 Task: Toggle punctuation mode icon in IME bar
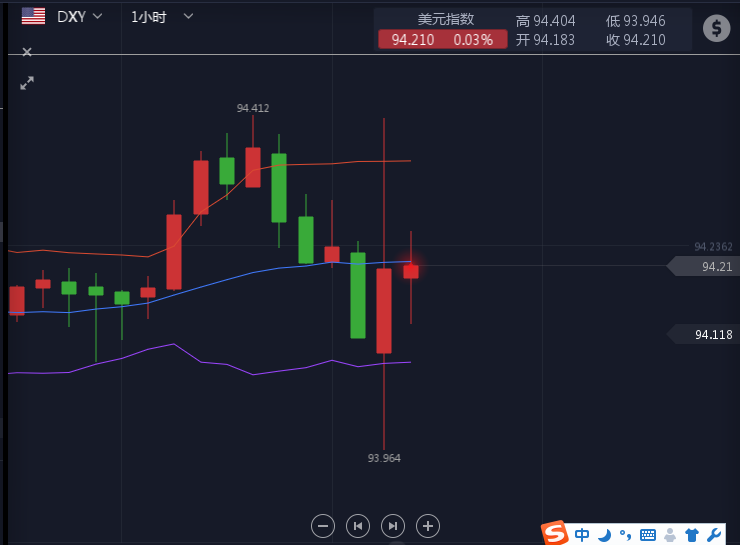[x=625, y=535]
